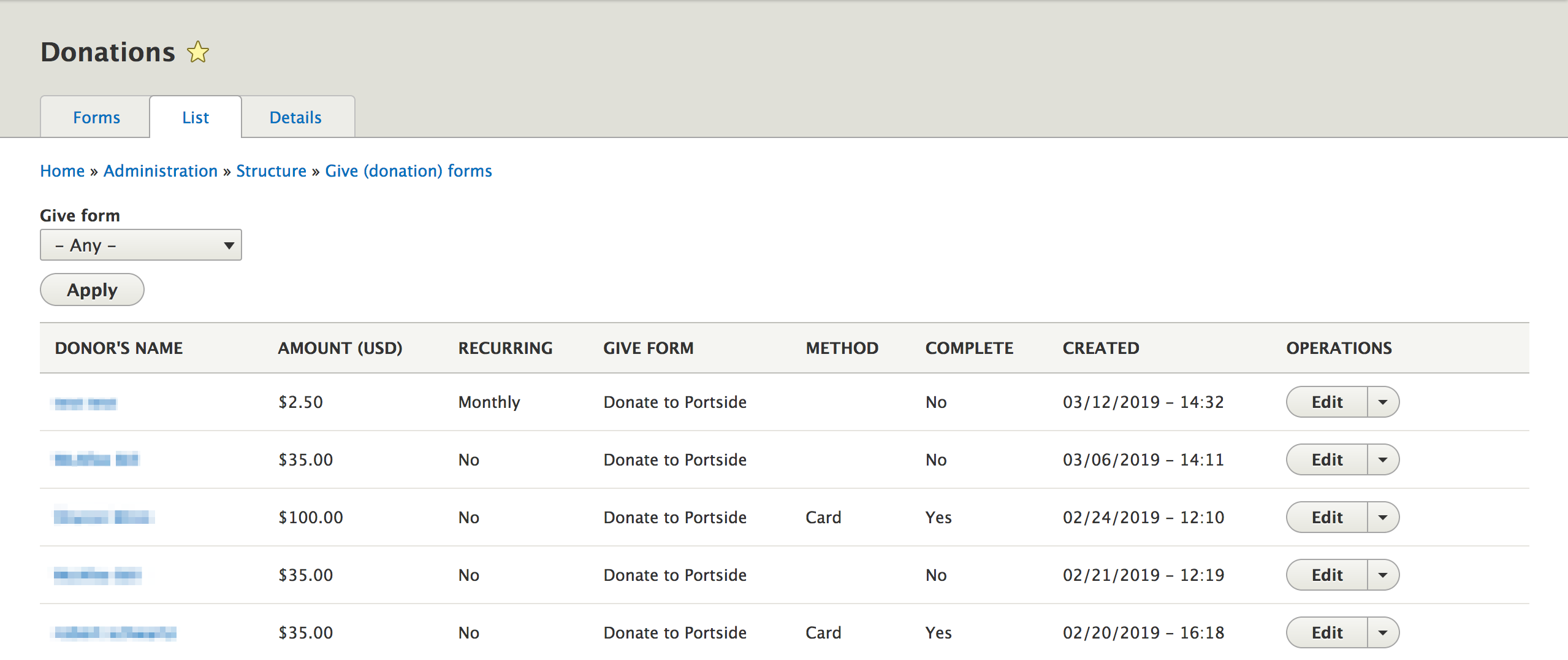Expand the operations dropdown for the $2.50 donation
The height and width of the screenshot is (660, 1568).
point(1383,402)
